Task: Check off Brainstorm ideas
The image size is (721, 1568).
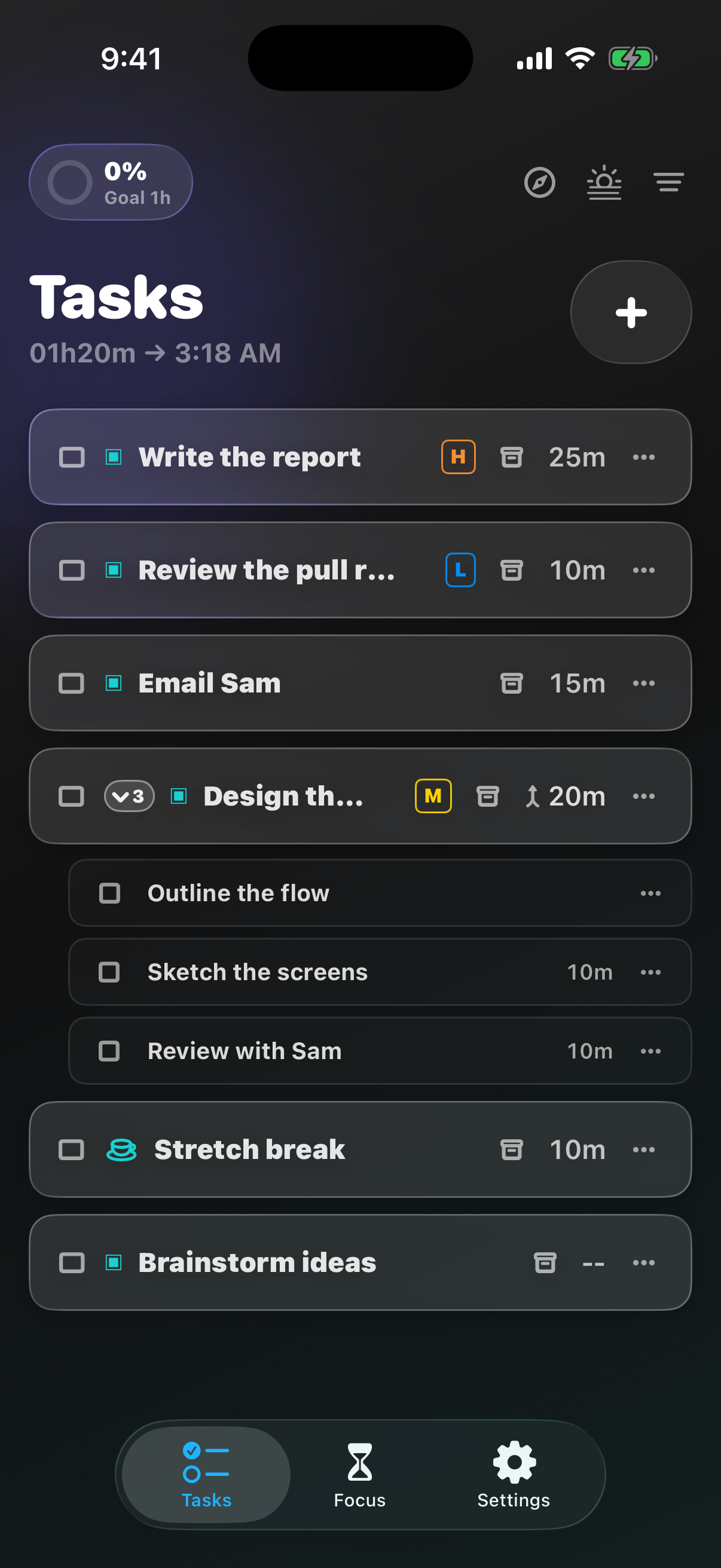Action: (72, 1263)
